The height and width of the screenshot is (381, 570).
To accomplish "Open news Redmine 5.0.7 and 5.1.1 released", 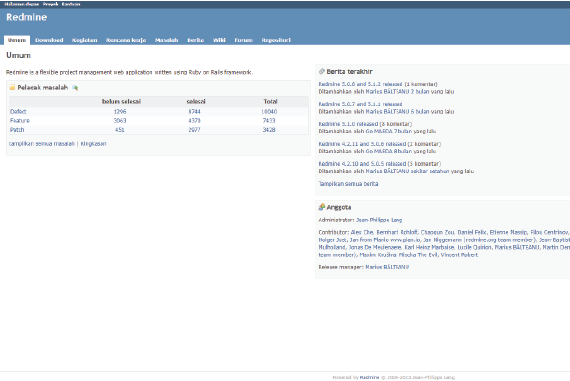I will pyautogui.click(x=361, y=104).
